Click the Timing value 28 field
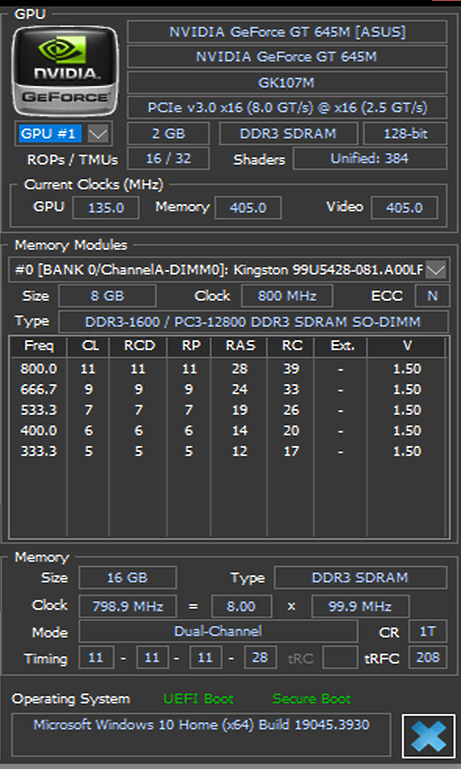Viewport: 461px width, 769px height. coord(260,657)
